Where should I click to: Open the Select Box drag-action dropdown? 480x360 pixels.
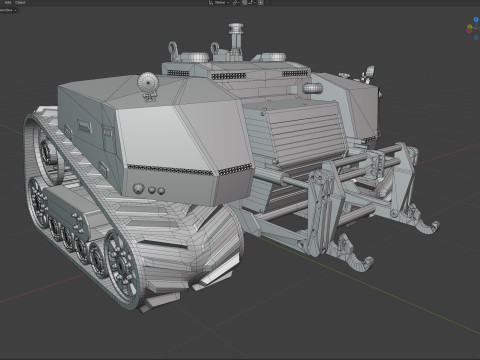tap(8, 10)
